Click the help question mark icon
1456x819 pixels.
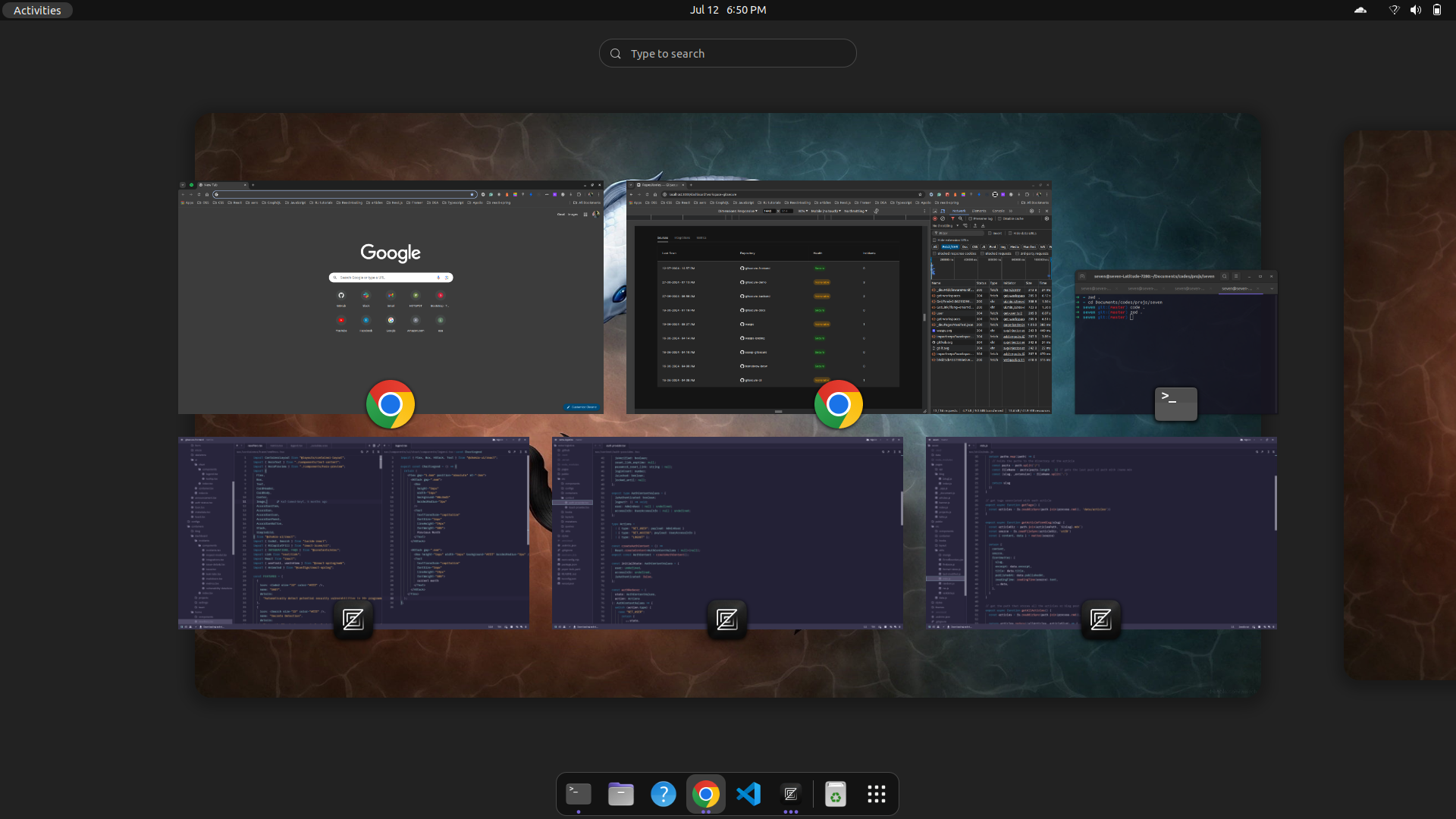coord(663,794)
